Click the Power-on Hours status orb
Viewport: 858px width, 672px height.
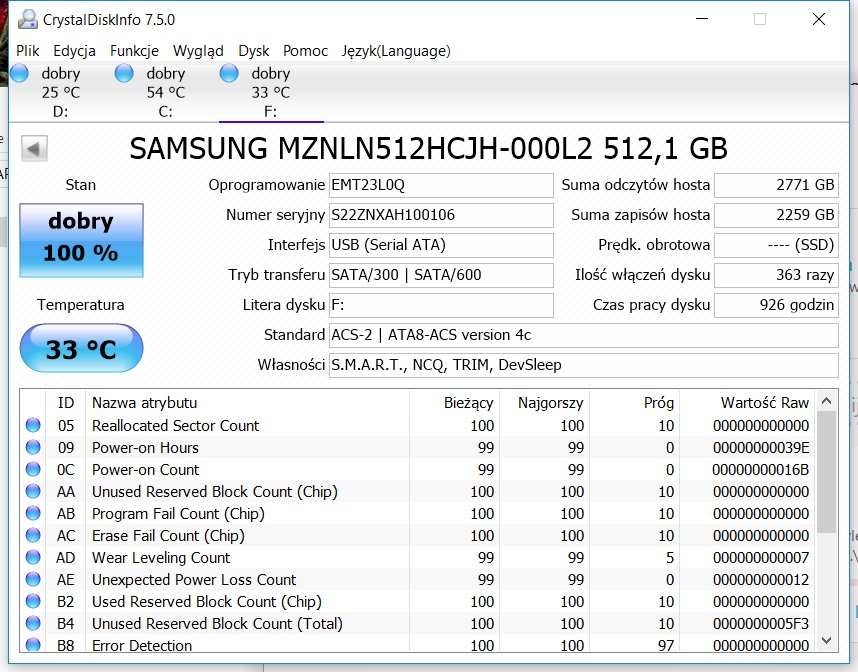(x=33, y=448)
